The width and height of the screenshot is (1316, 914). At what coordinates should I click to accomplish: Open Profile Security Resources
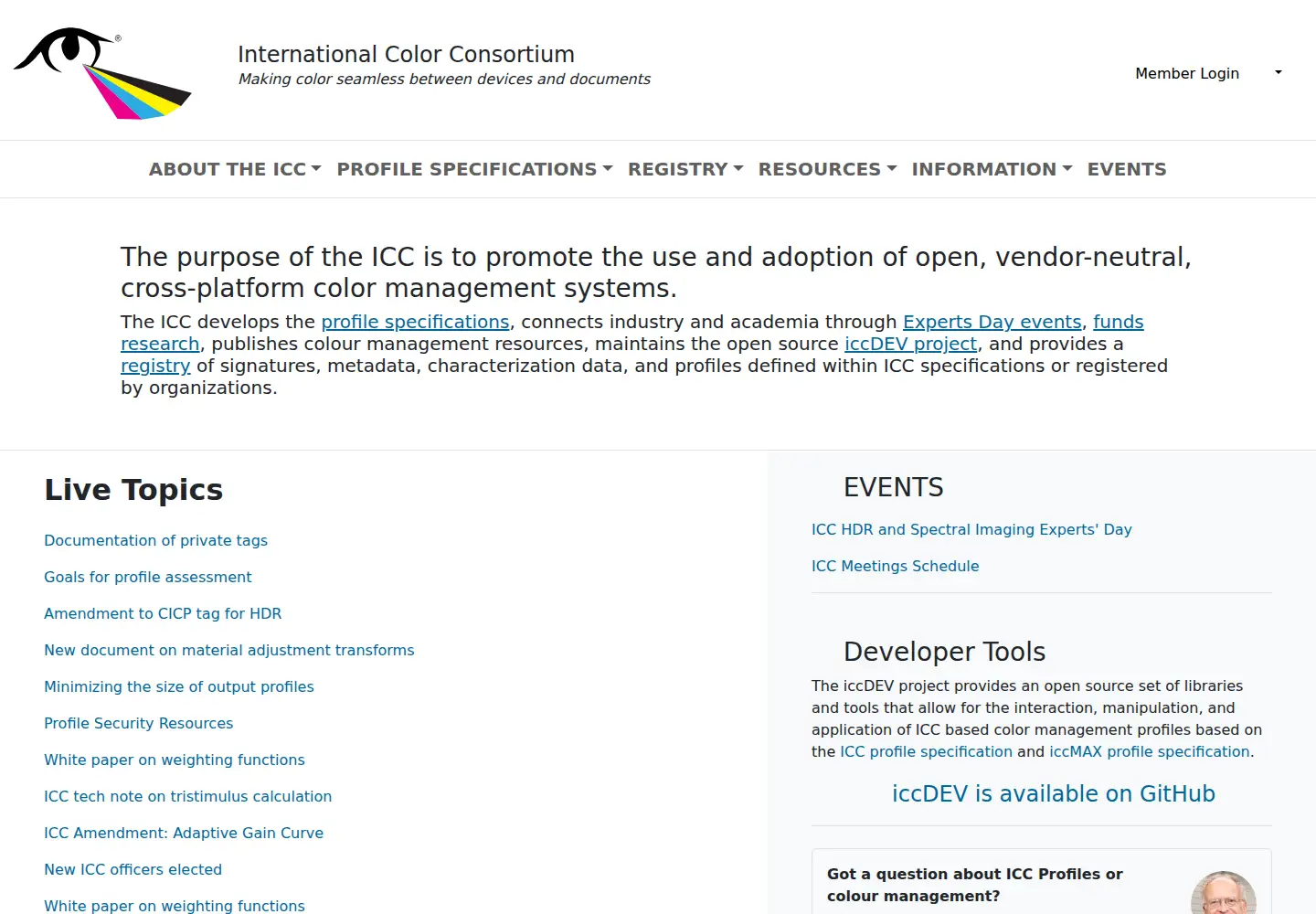tap(138, 723)
